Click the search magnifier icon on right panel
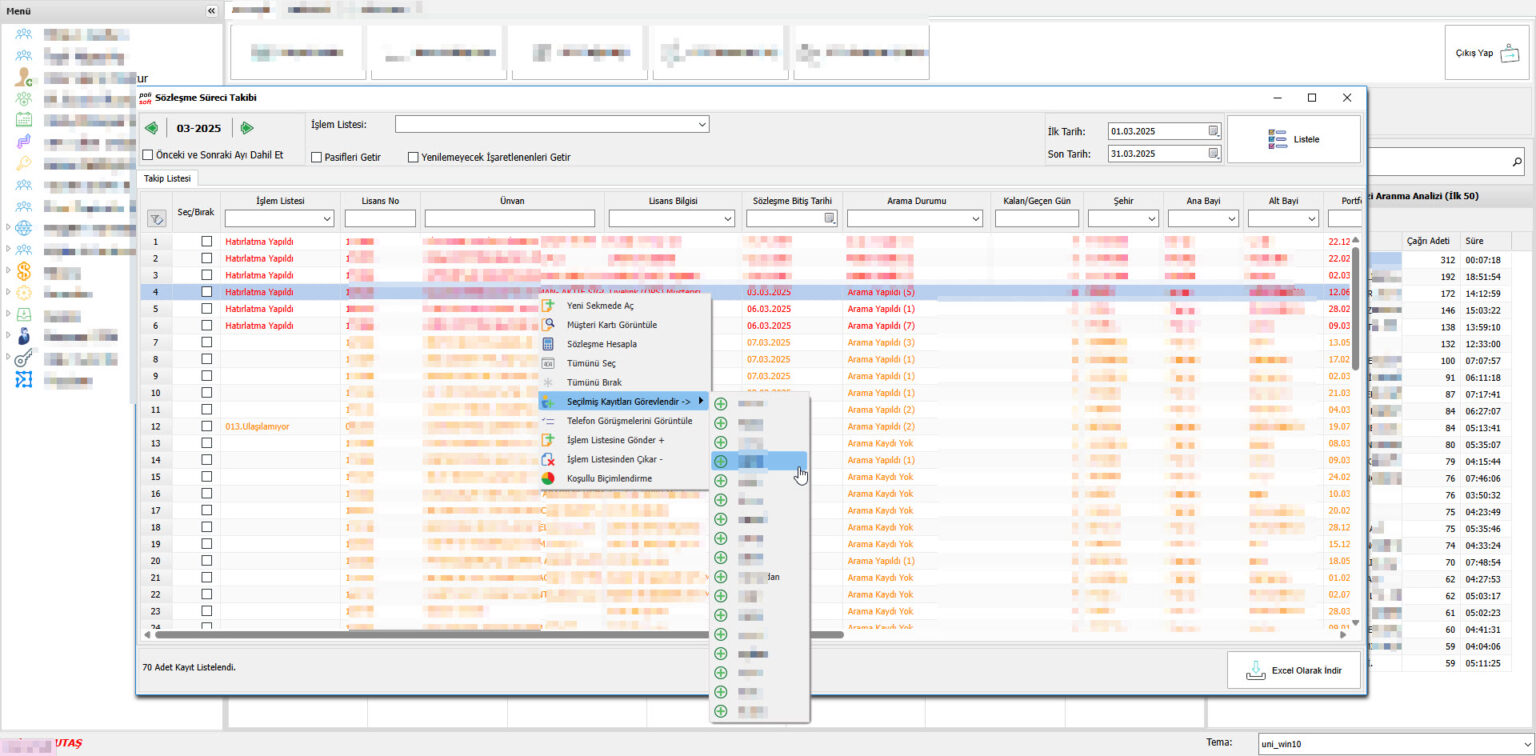The image size is (1536, 756). tap(1517, 161)
